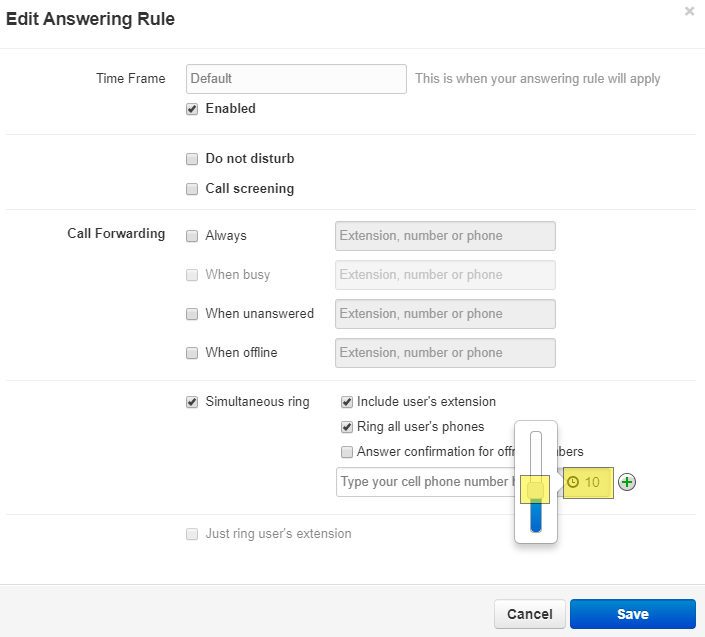Enable Answer confirmation for offnet numbers
Screen dimensions: 705x637
point(347,452)
